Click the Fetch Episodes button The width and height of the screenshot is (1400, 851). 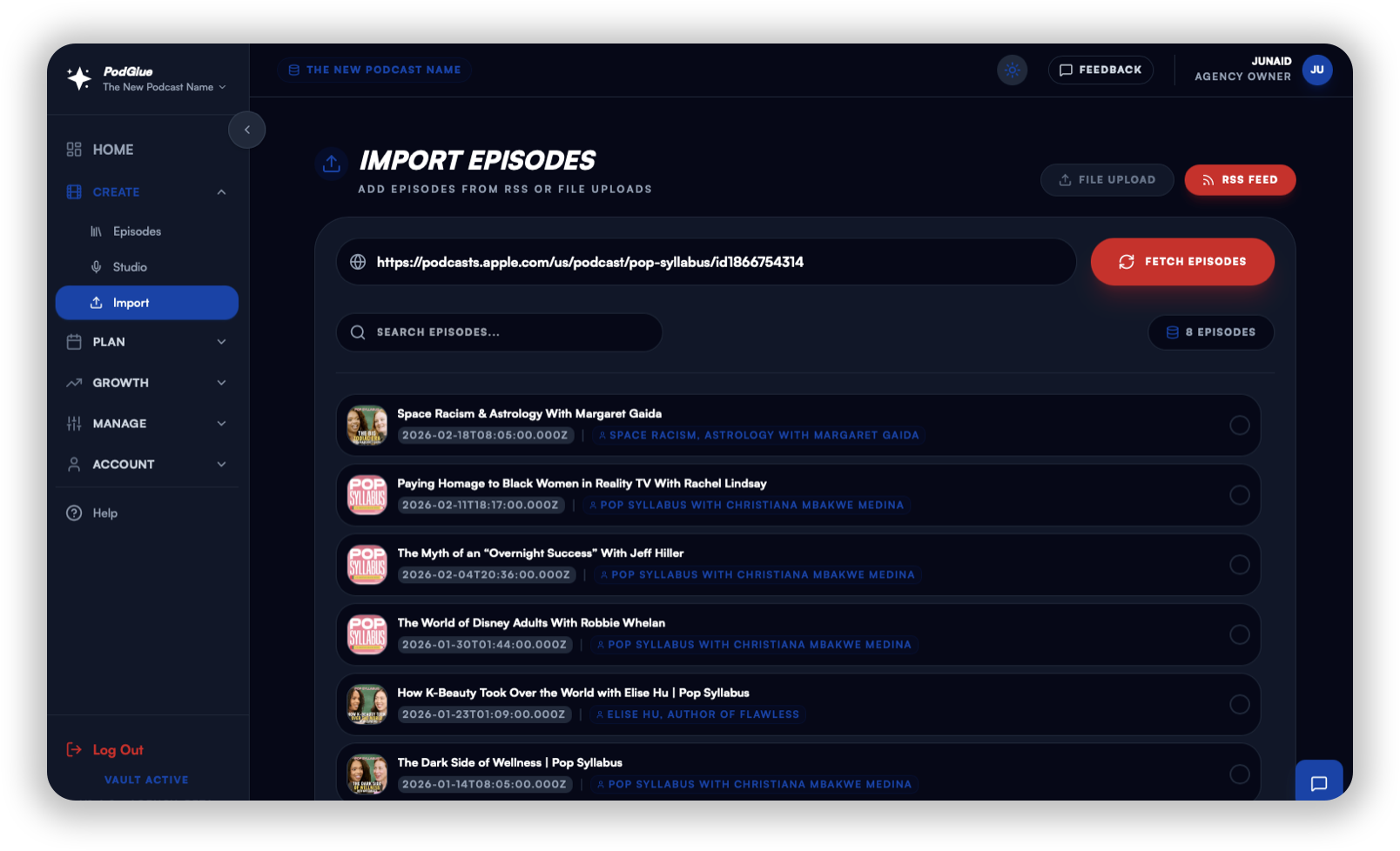pyautogui.click(x=1181, y=261)
